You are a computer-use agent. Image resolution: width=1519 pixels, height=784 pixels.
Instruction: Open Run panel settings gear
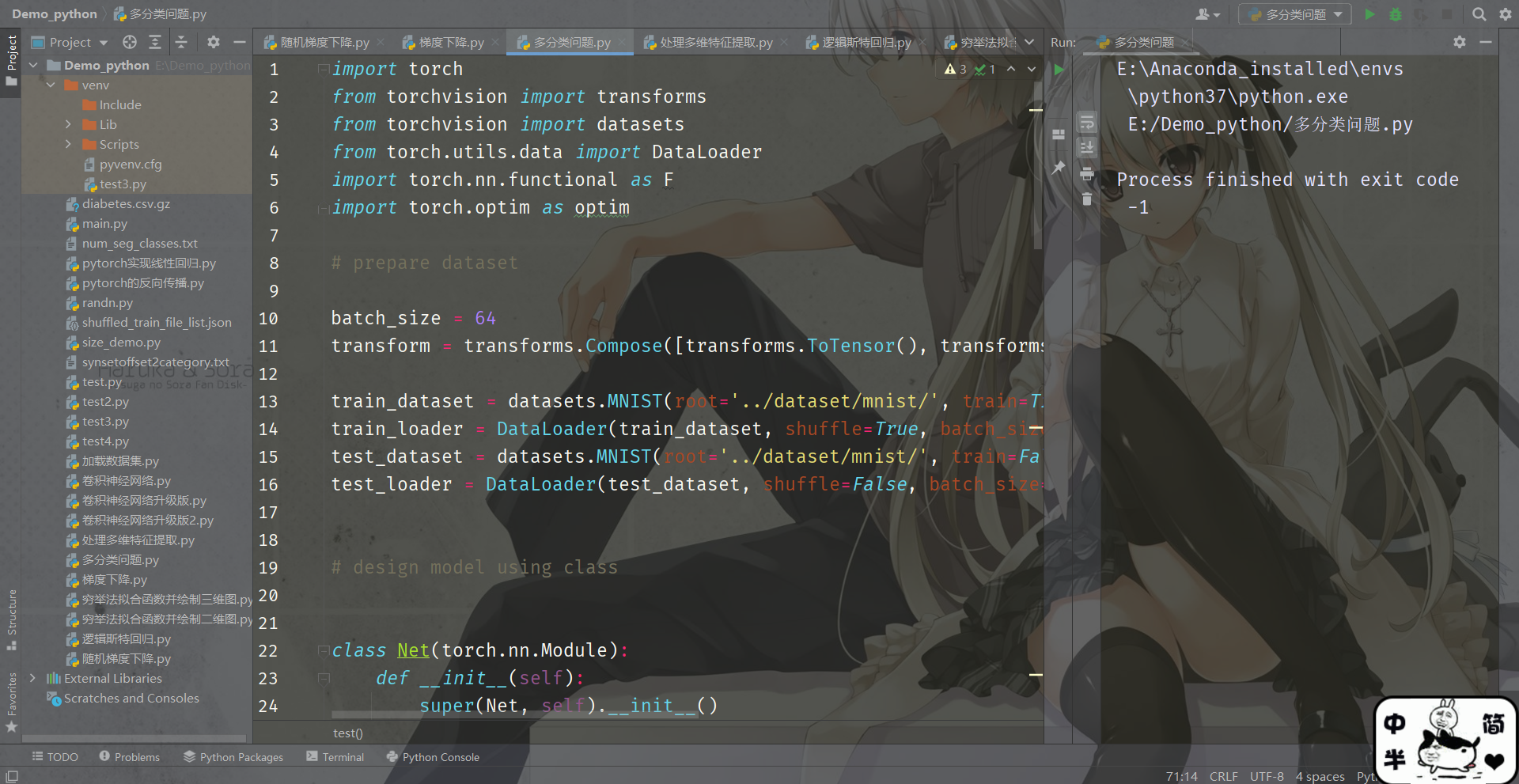1460,42
